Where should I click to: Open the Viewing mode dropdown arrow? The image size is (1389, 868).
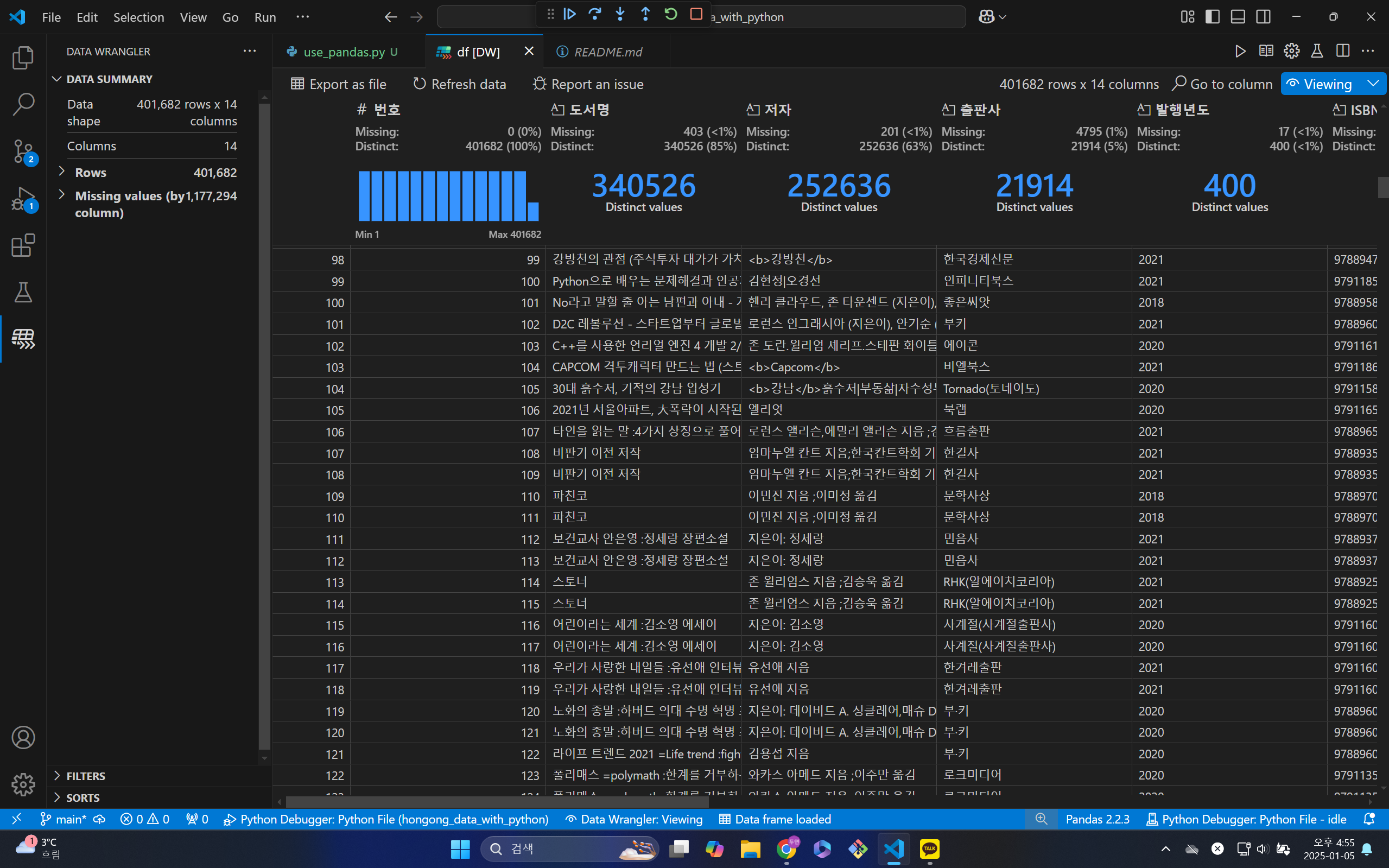click(x=1373, y=84)
